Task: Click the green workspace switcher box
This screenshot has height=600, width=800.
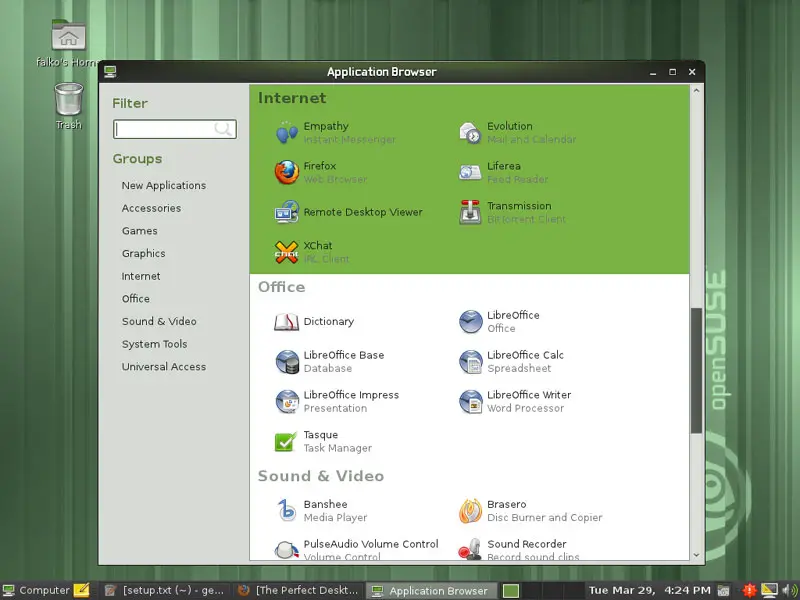Action: click(511, 590)
